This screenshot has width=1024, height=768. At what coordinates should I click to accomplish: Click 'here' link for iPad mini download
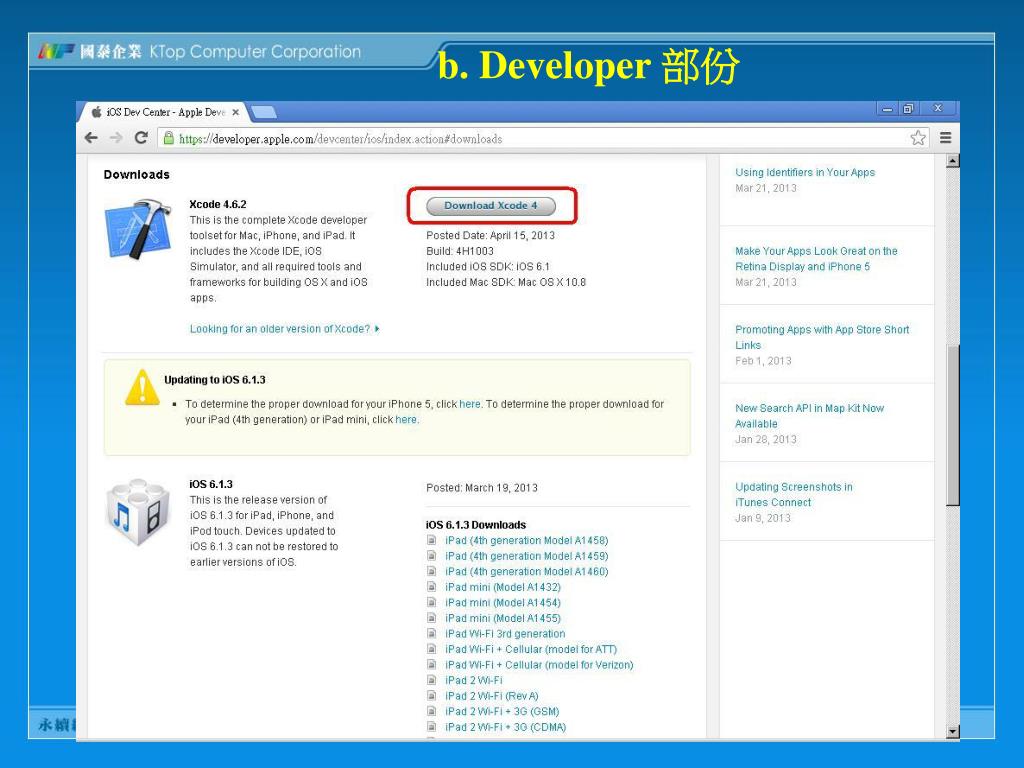point(406,420)
